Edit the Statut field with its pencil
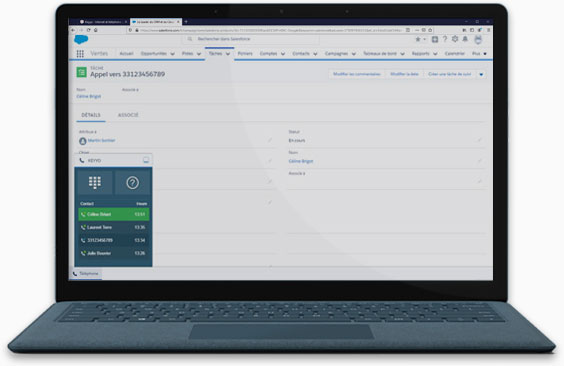The width and height of the screenshot is (564, 366). 479,140
